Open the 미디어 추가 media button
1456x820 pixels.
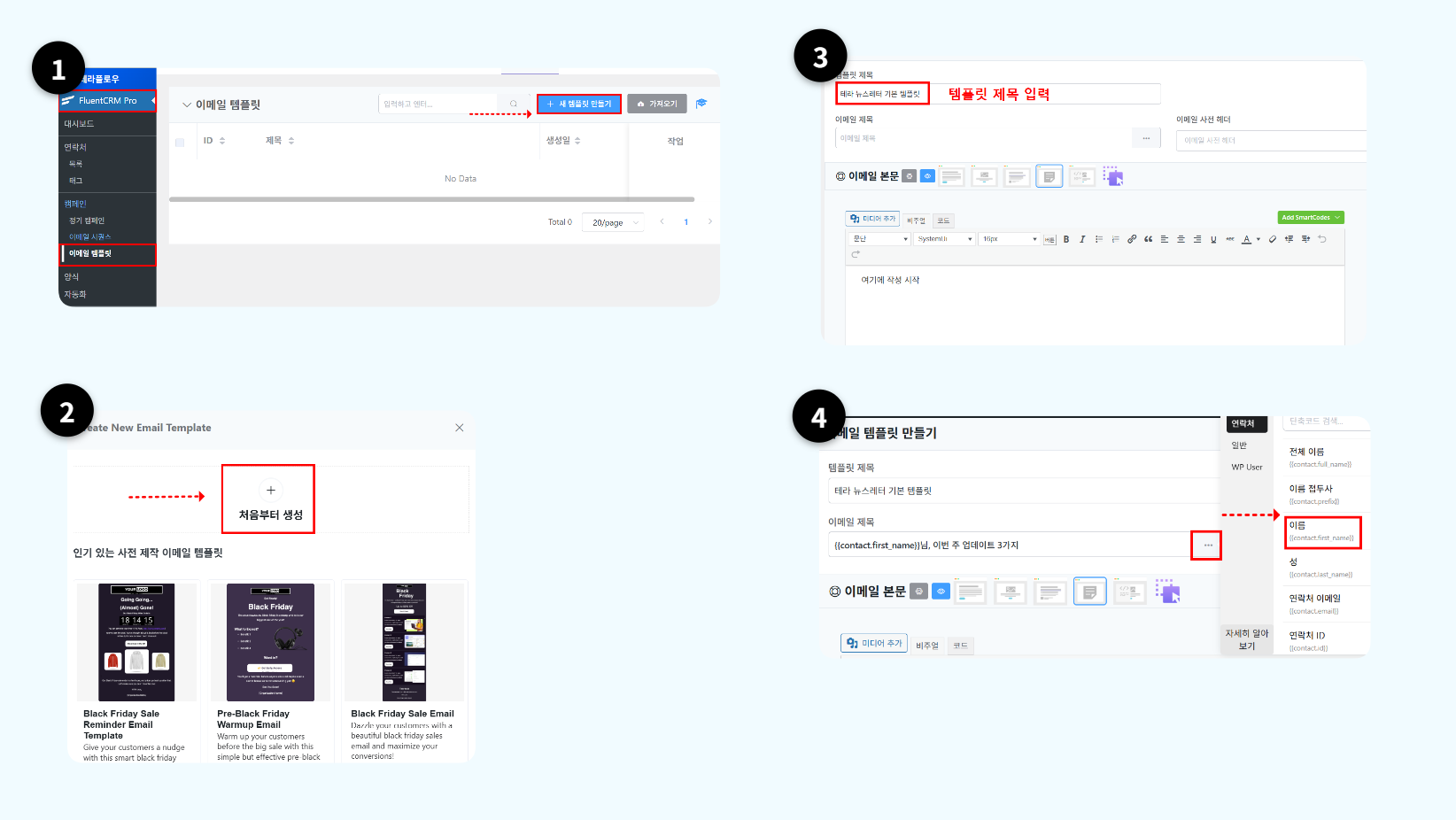(x=873, y=220)
